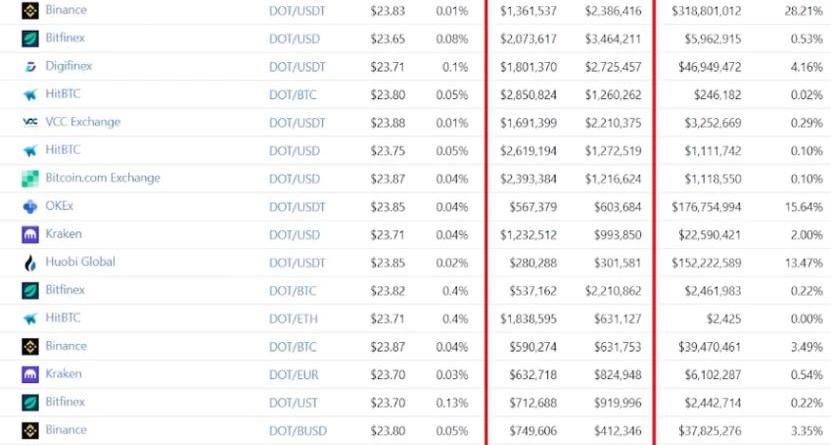Click the Bitcoin.com Exchange logo icon

coord(29,178)
